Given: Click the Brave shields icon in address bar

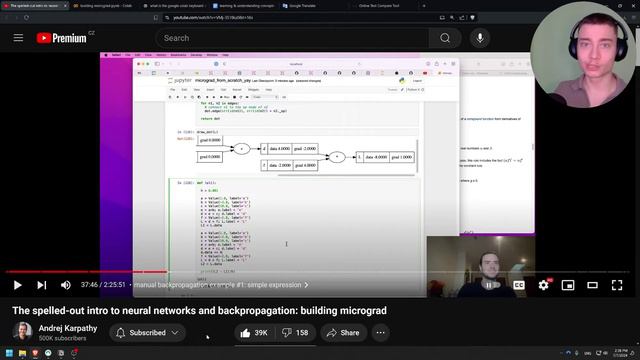Looking at the screenshot, I should [473, 18].
